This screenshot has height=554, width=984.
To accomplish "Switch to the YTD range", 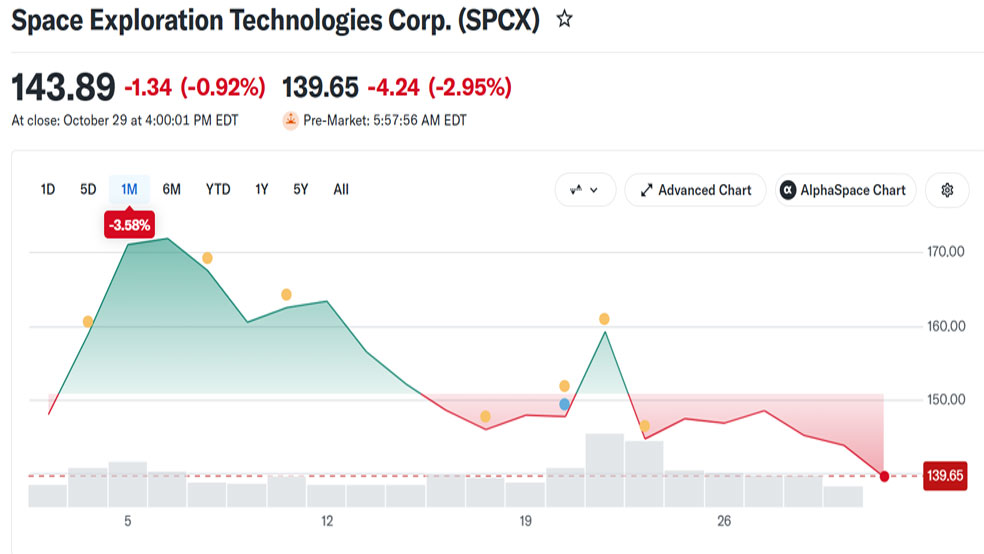I will point(218,189).
